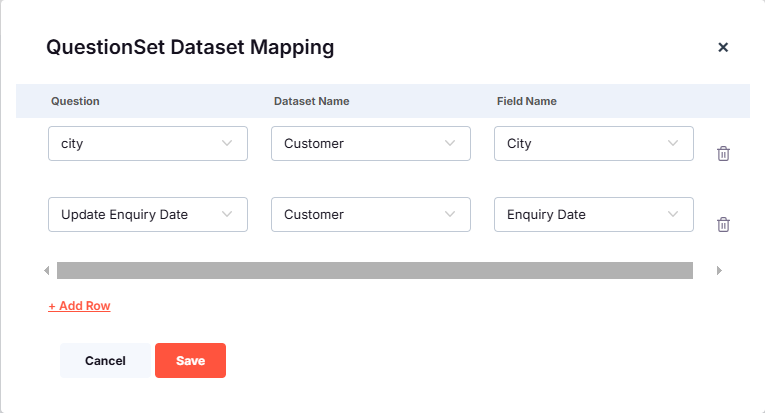Screen dimensions: 765x413
Task: Open Customer dataset dropdown in Enquiry Date row
Action: [371, 215]
